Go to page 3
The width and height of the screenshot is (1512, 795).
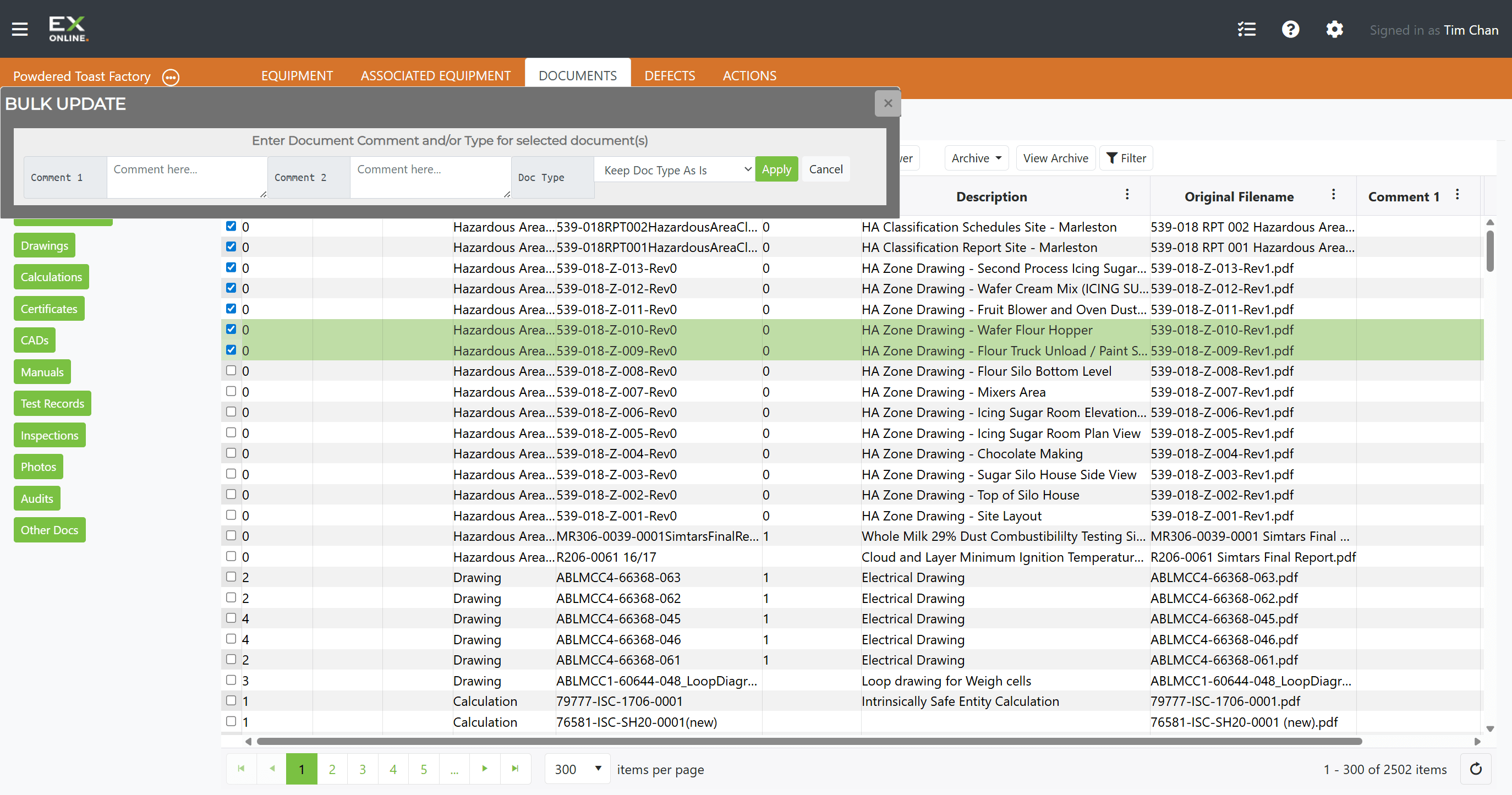[363, 769]
